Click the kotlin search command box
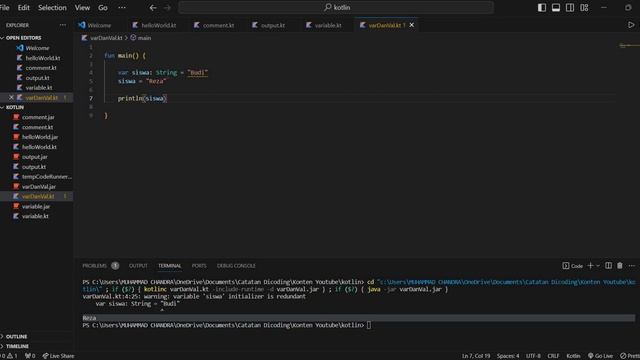Screen dimensions: 640x360 pos(336,7)
